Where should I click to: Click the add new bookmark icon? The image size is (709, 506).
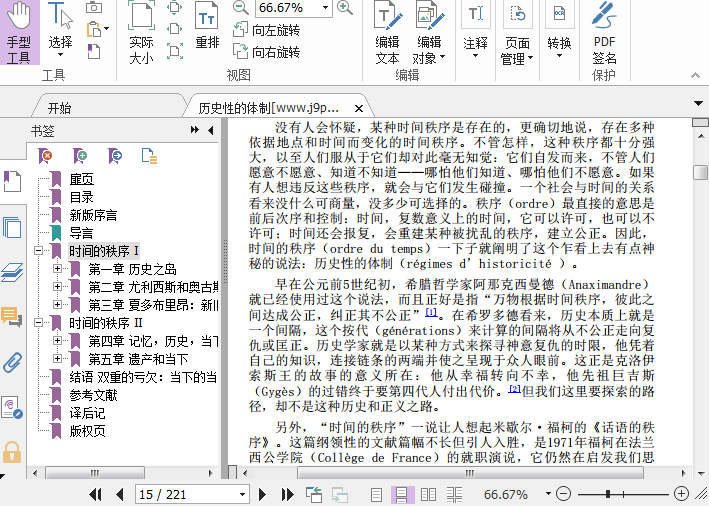pyautogui.click(x=80, y=155)
